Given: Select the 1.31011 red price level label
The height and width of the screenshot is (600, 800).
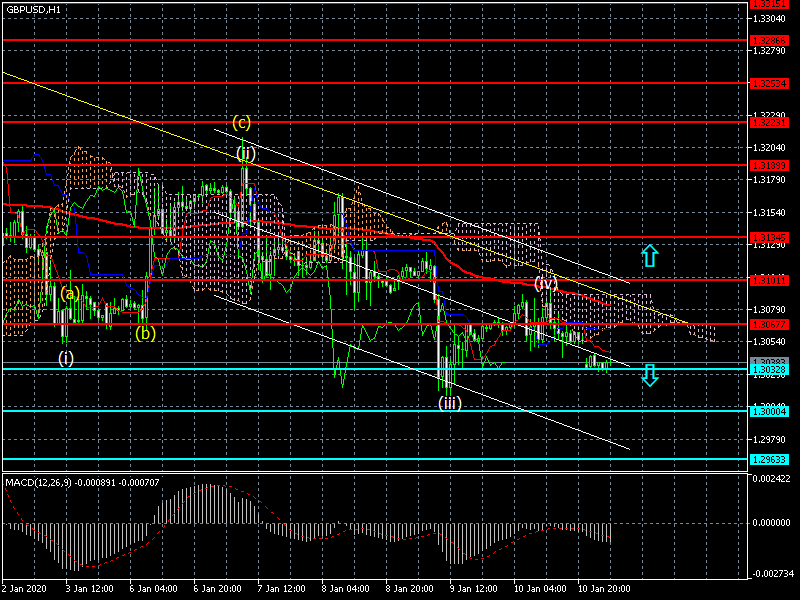Looking at the screenshot, I should point(769,280).
